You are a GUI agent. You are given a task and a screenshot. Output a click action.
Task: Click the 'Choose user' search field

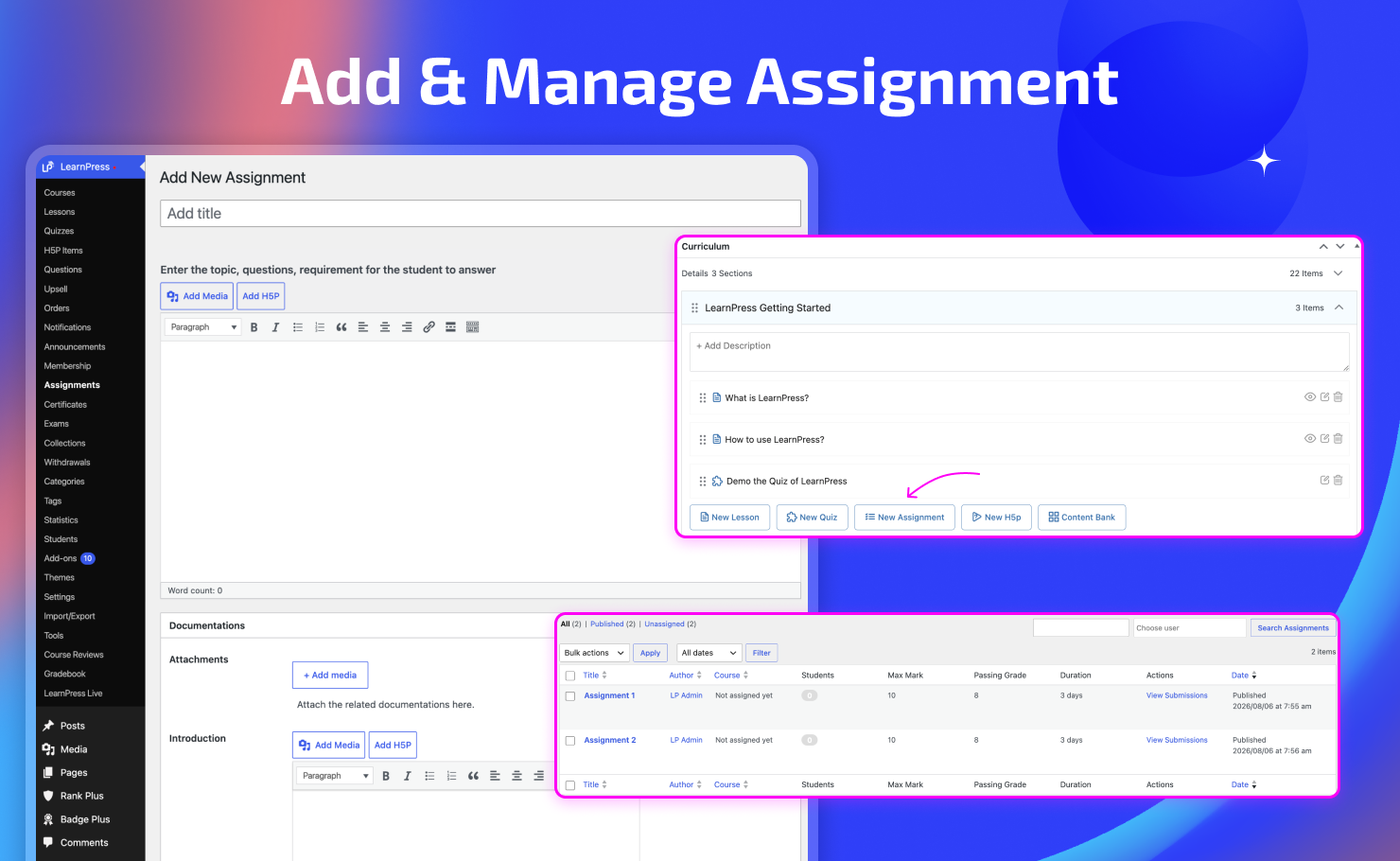click(1189, 628)
